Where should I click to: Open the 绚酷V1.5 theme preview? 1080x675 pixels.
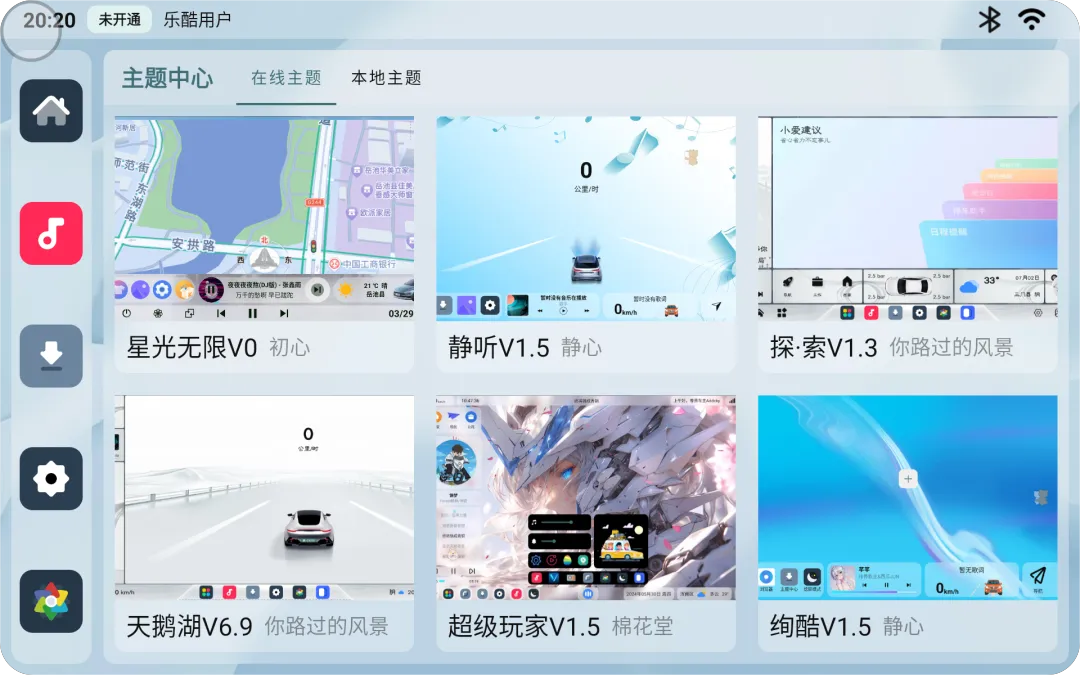coord(907,498)
